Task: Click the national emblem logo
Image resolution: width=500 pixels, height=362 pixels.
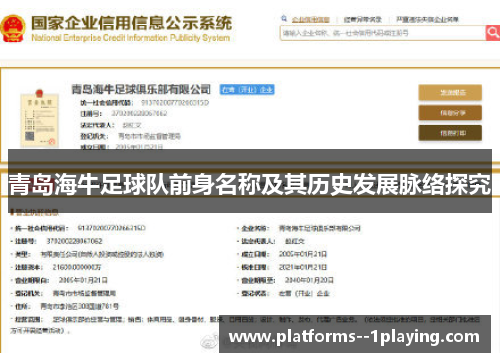Action: click(13, 29)
